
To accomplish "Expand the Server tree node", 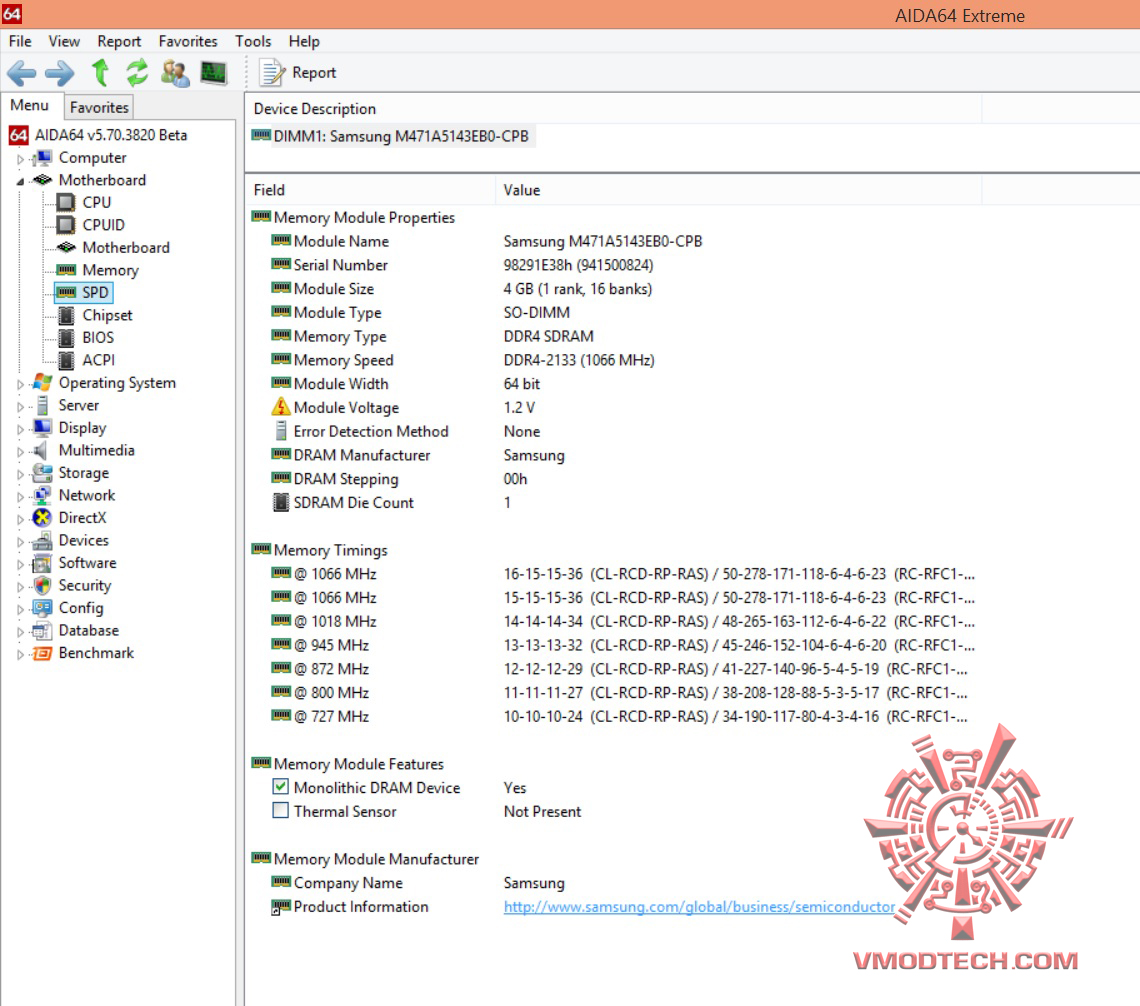I will pos(20,406).
